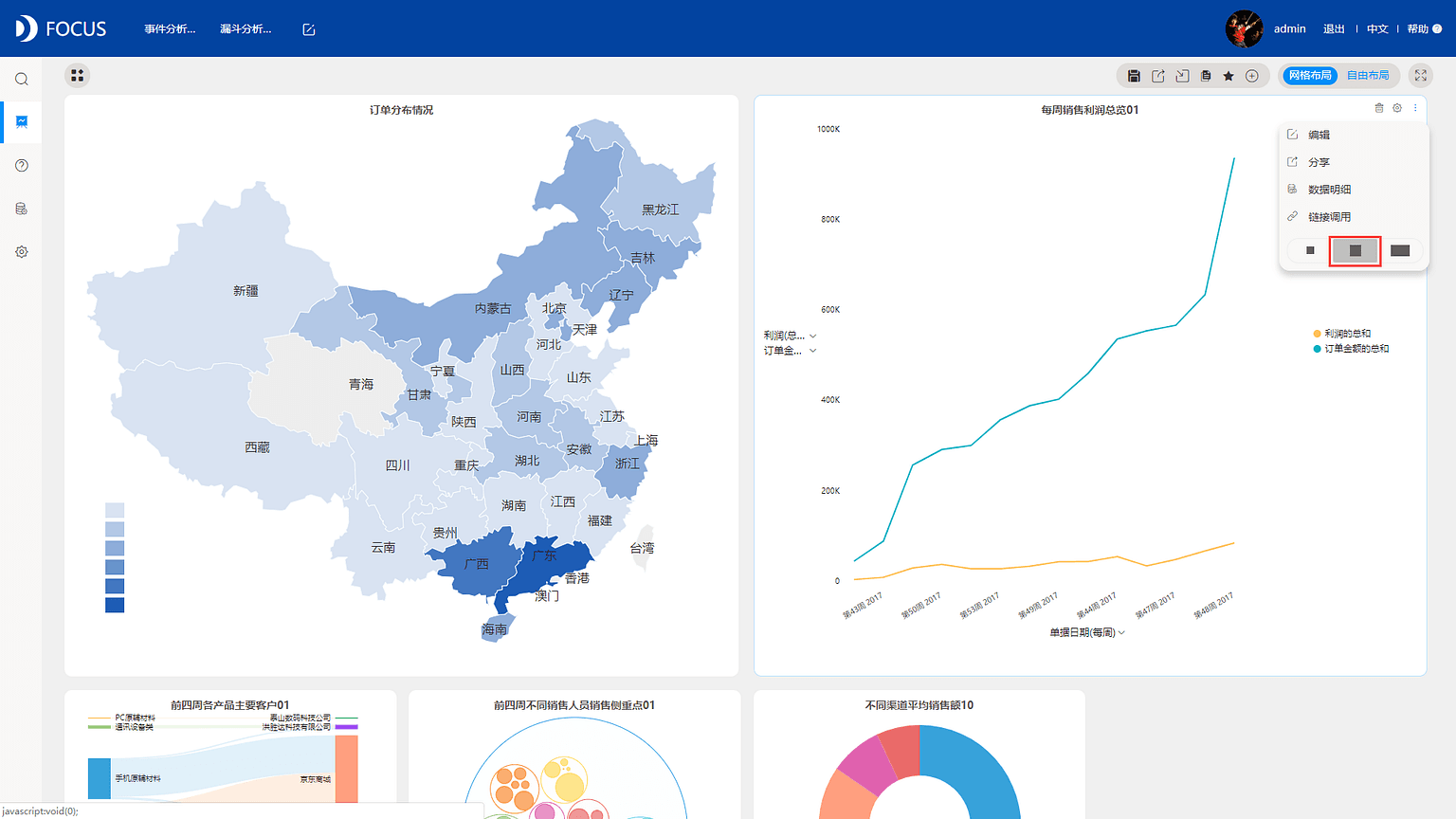Click the edit pencil icon beside tabs

[309, 29]
